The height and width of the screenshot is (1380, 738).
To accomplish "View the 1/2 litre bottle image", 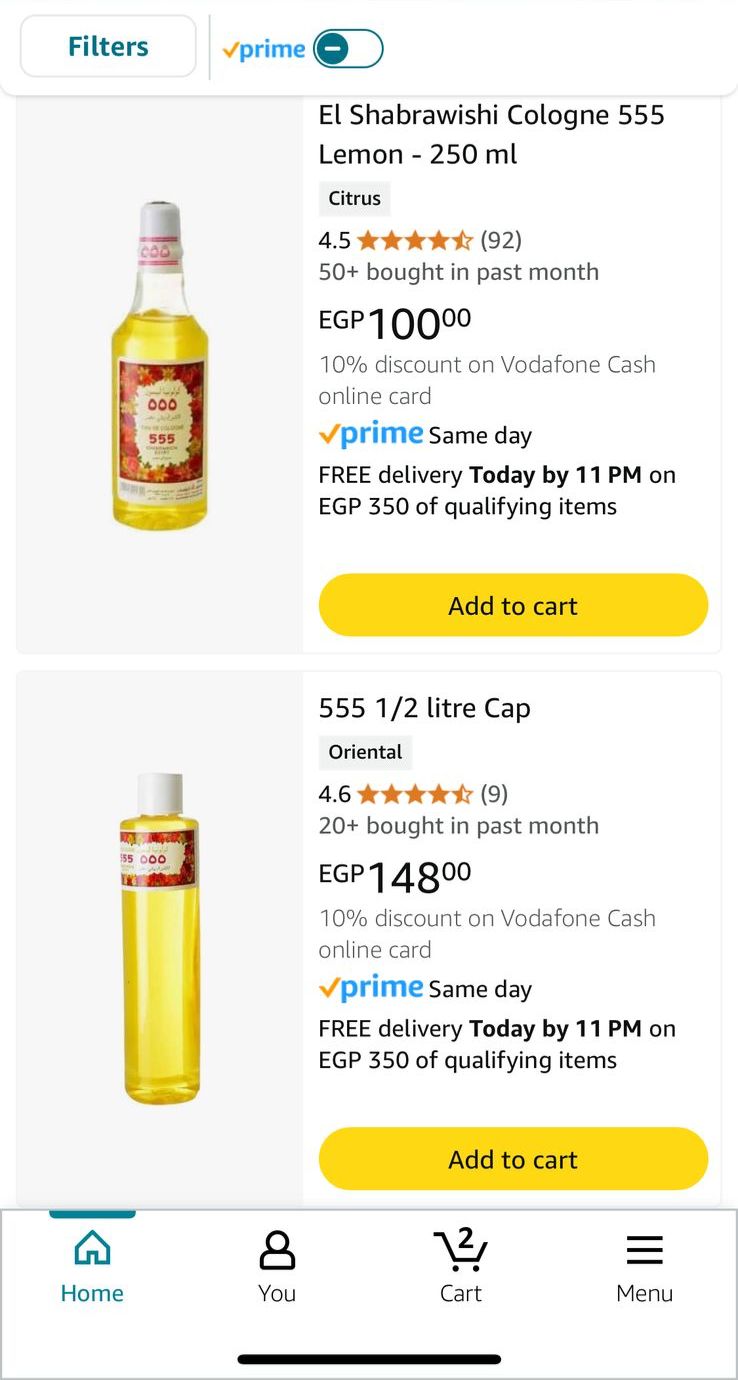I will tap(160, 937).
